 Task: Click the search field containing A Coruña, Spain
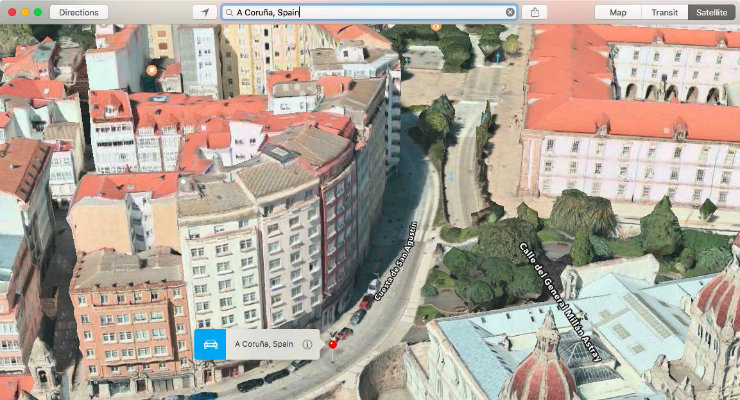[x=369, y=12]
